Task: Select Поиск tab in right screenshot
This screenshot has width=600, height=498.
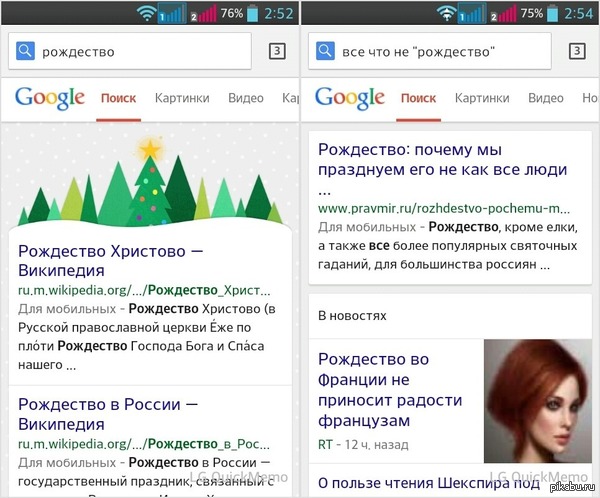Action: tap(419, 98)
